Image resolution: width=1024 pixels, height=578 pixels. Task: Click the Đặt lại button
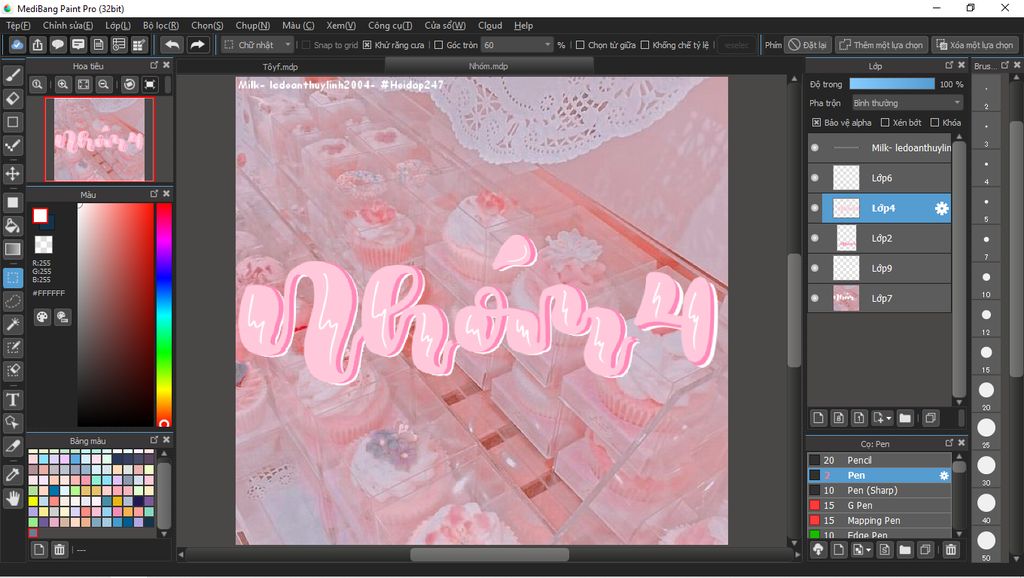807,45
